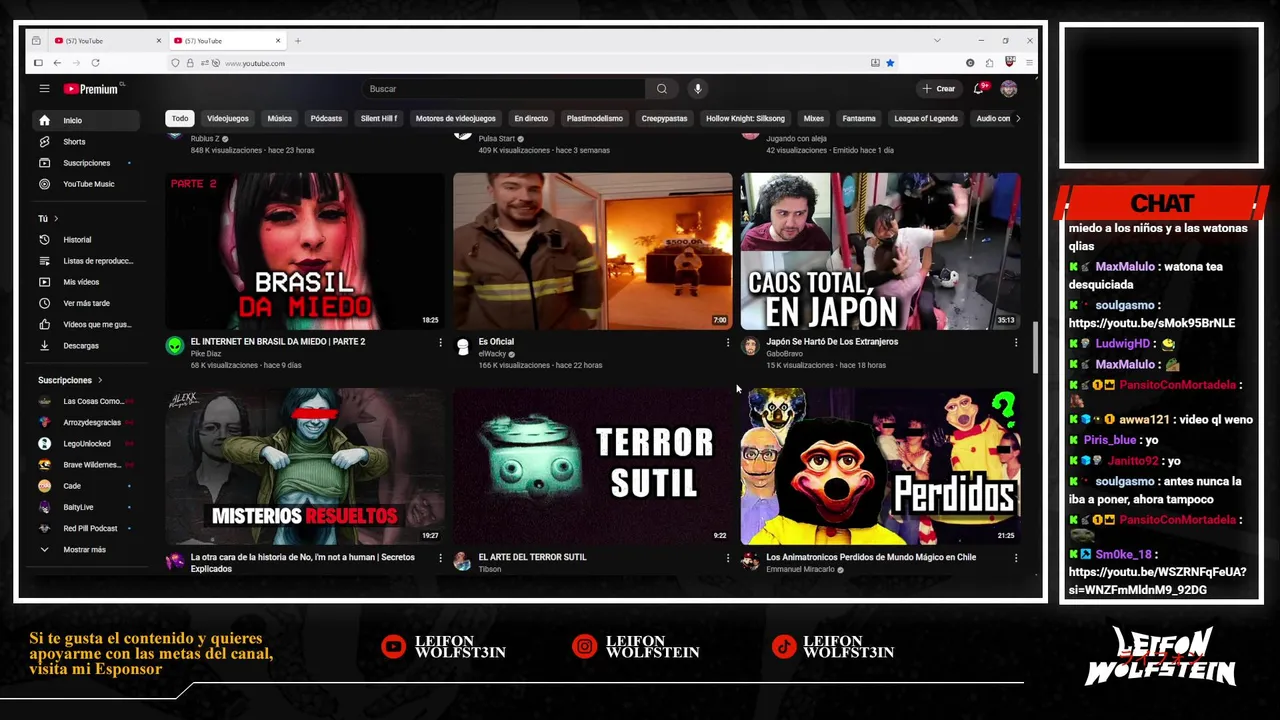The image size is (1280, 720).
Task: Open Videos que me gustan
Action: tap(86, 324)
